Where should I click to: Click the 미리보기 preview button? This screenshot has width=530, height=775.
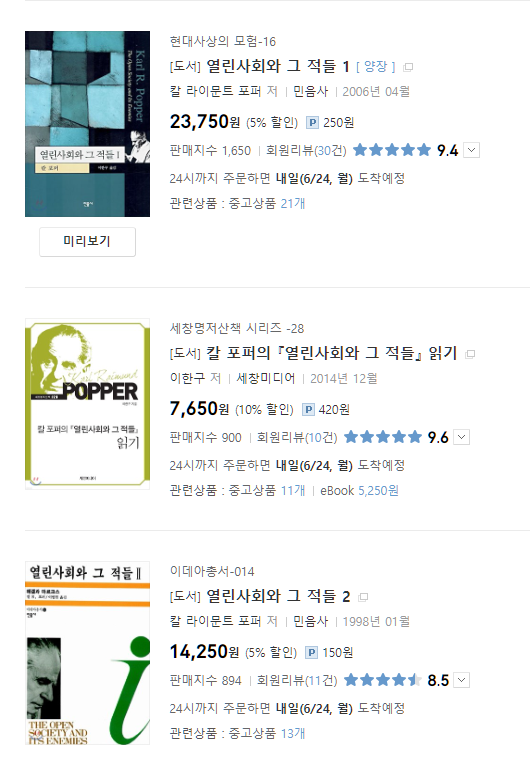[88, 242]
